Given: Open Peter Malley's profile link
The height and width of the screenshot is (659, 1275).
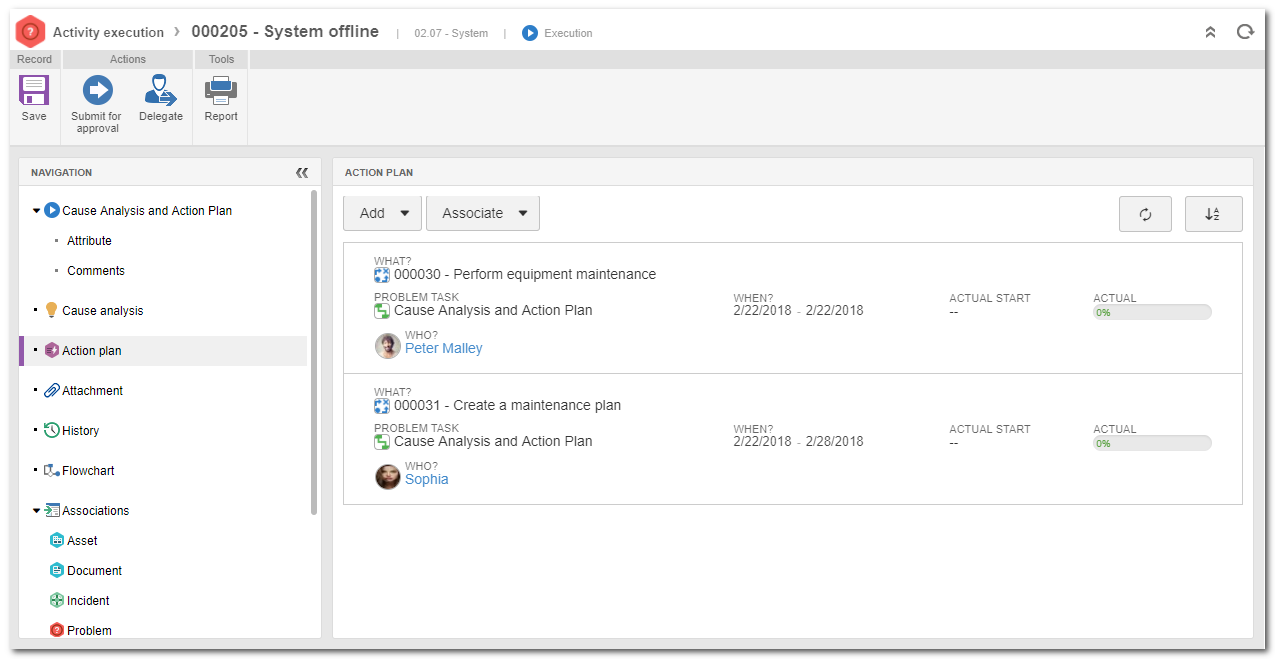Looking at the screenshot, I should coord(443,349).
